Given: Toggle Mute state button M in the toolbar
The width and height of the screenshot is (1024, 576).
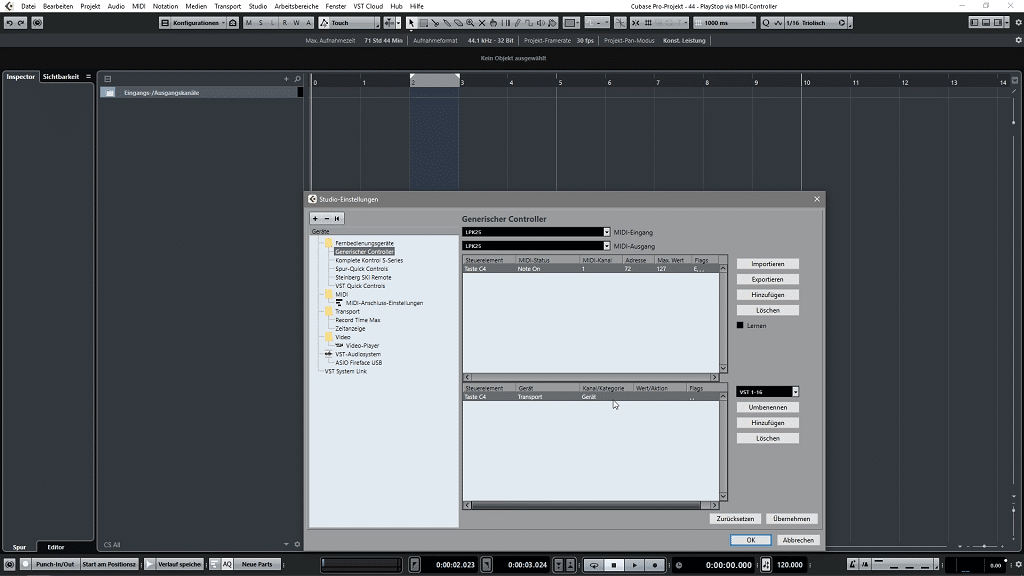Looking at the screenshot, I should tap(249, 23).
